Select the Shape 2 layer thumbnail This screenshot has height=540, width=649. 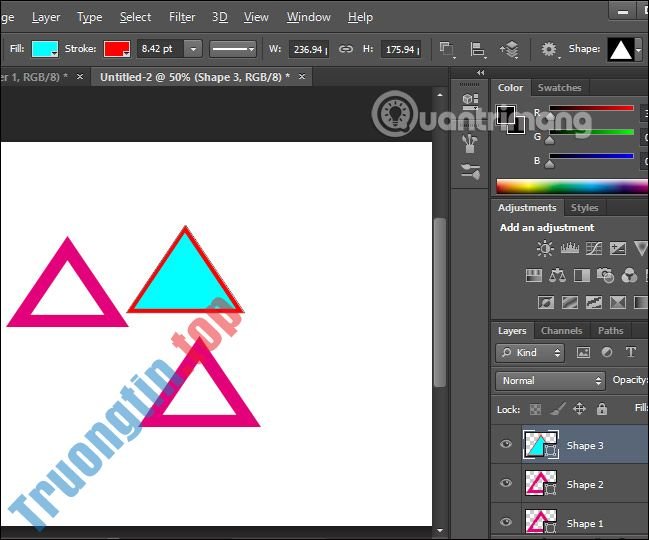541,483
